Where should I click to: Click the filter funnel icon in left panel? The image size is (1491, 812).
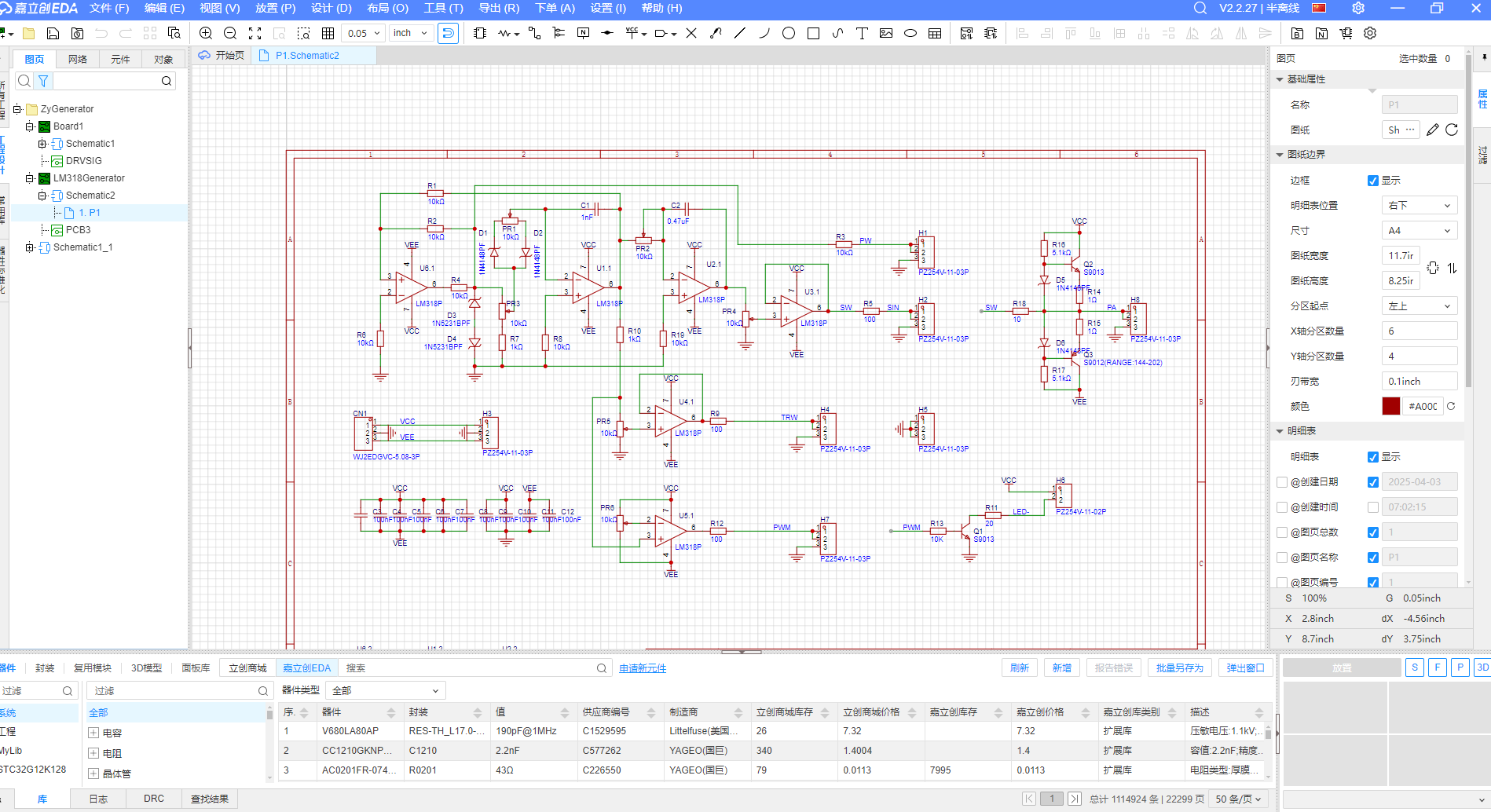point(43,81)
